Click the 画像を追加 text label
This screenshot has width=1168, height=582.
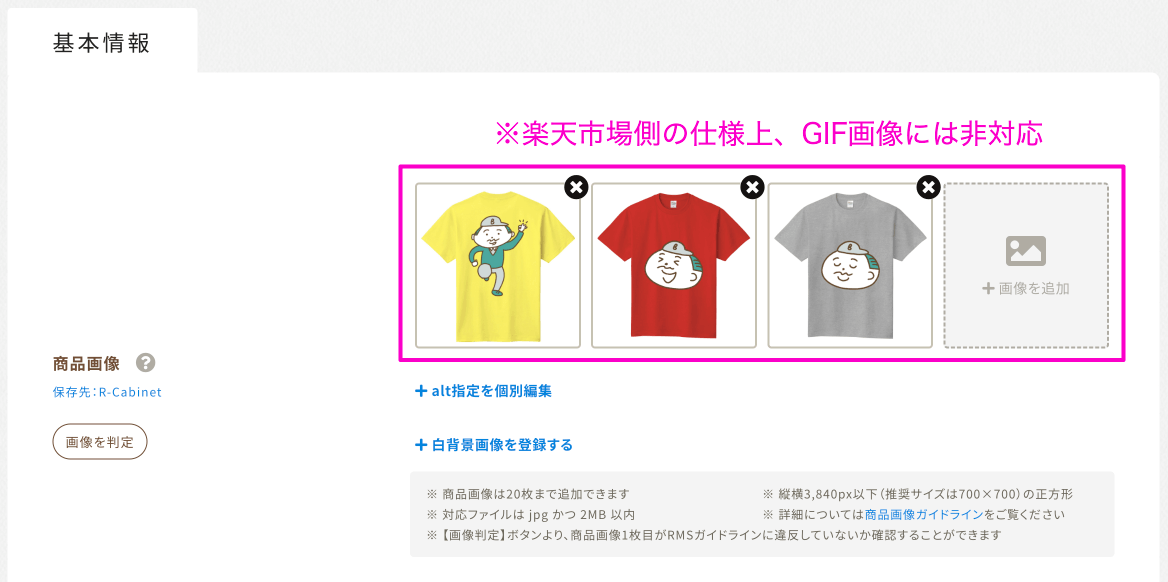click(1034, 288)
